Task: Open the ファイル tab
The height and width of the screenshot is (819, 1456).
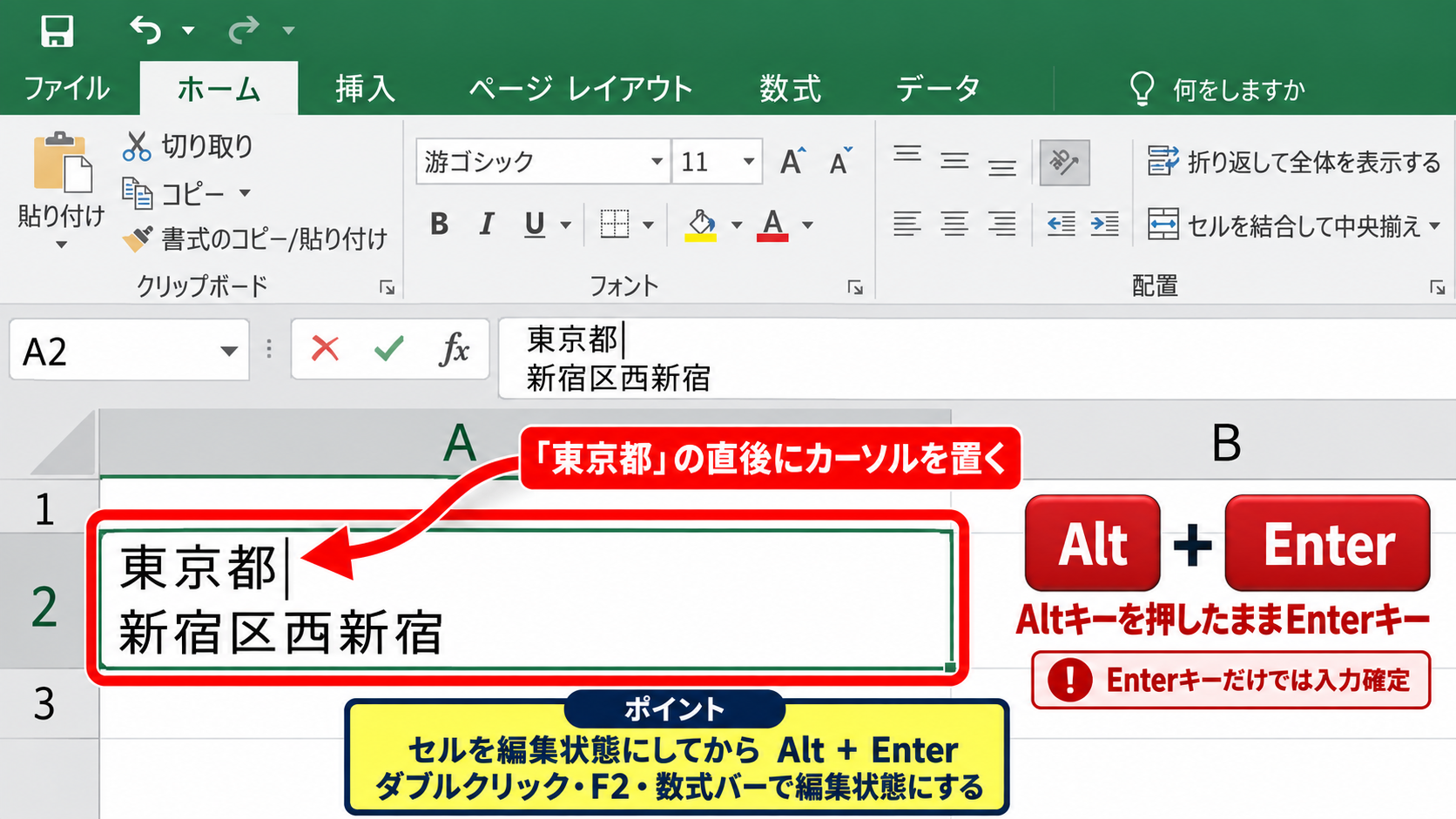Action: point(67,89)
